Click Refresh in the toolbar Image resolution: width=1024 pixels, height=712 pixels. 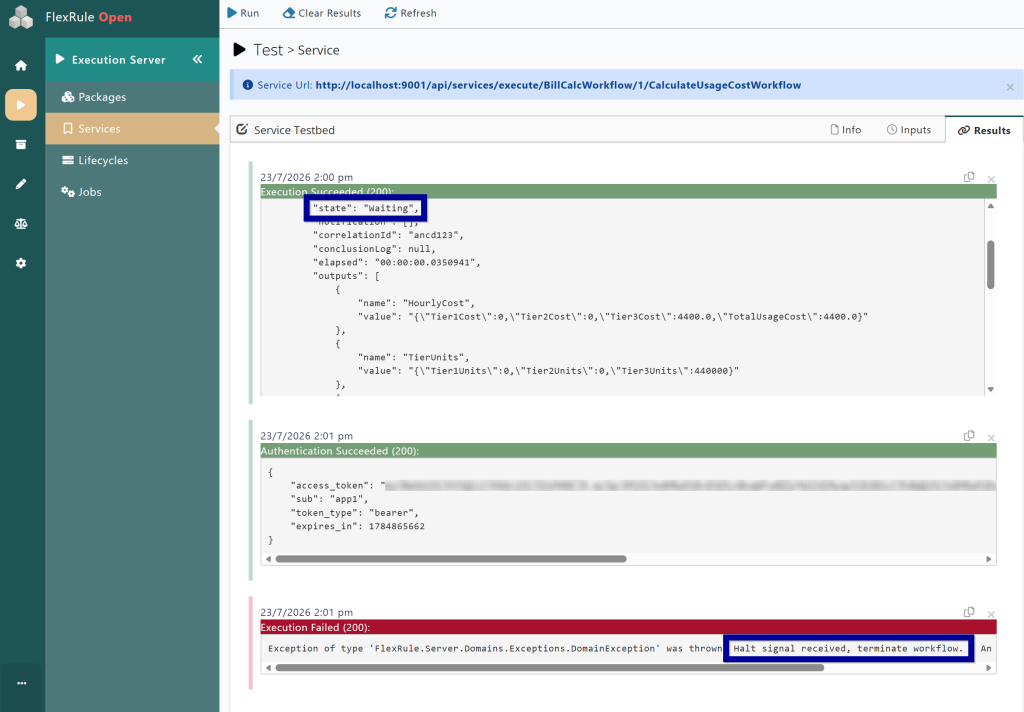[410, 13]
